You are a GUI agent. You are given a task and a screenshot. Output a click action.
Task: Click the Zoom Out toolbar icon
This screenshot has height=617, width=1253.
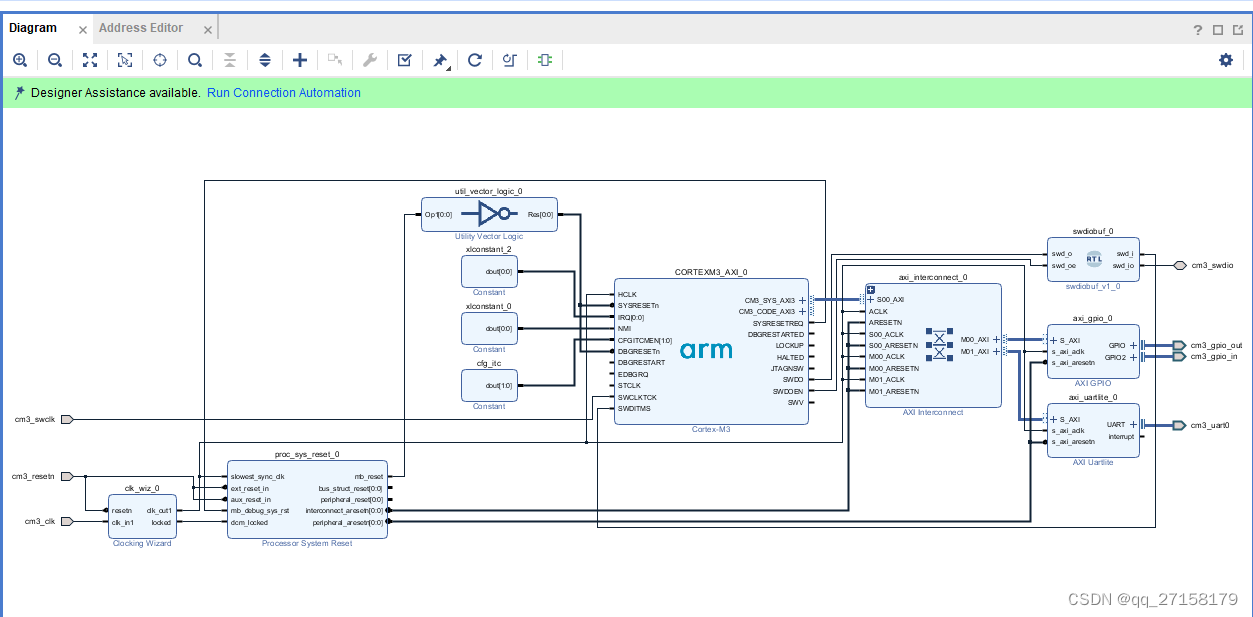pyautogui.click(x=55, y=60)
